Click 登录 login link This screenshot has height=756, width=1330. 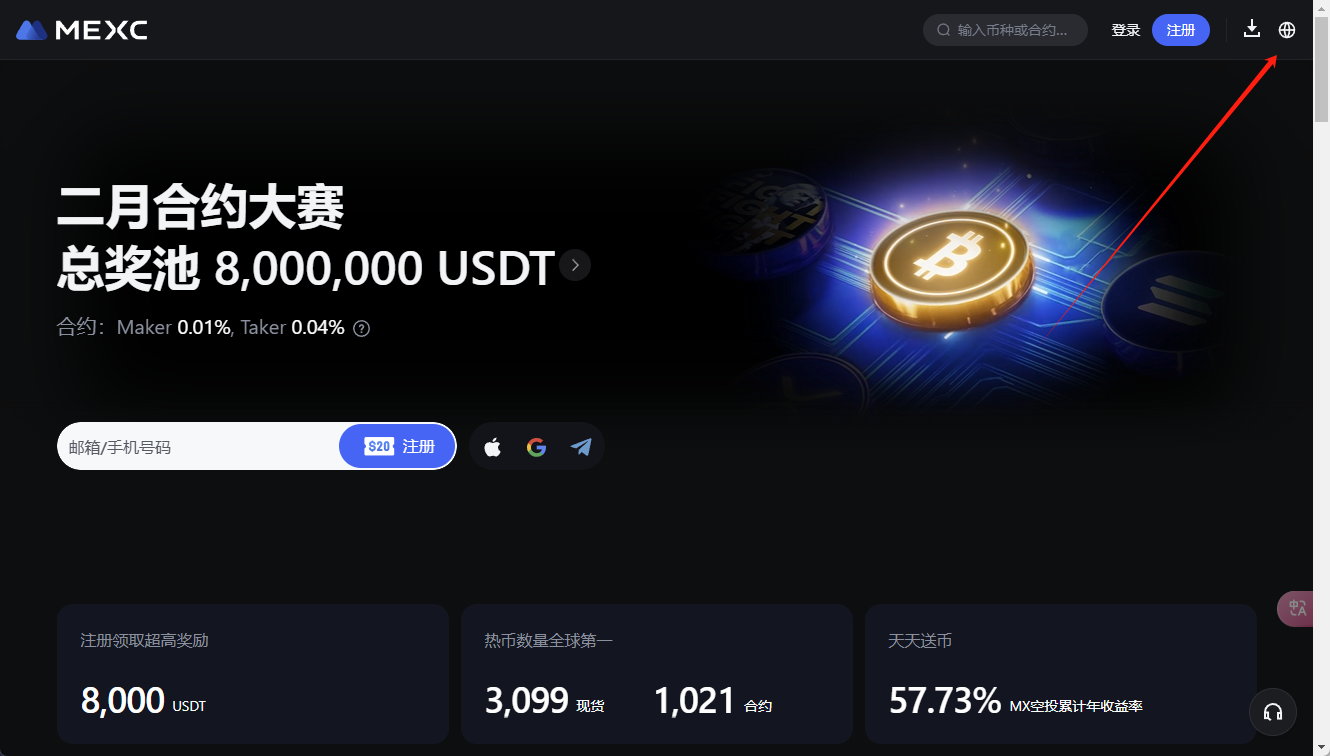point(1126,30)
